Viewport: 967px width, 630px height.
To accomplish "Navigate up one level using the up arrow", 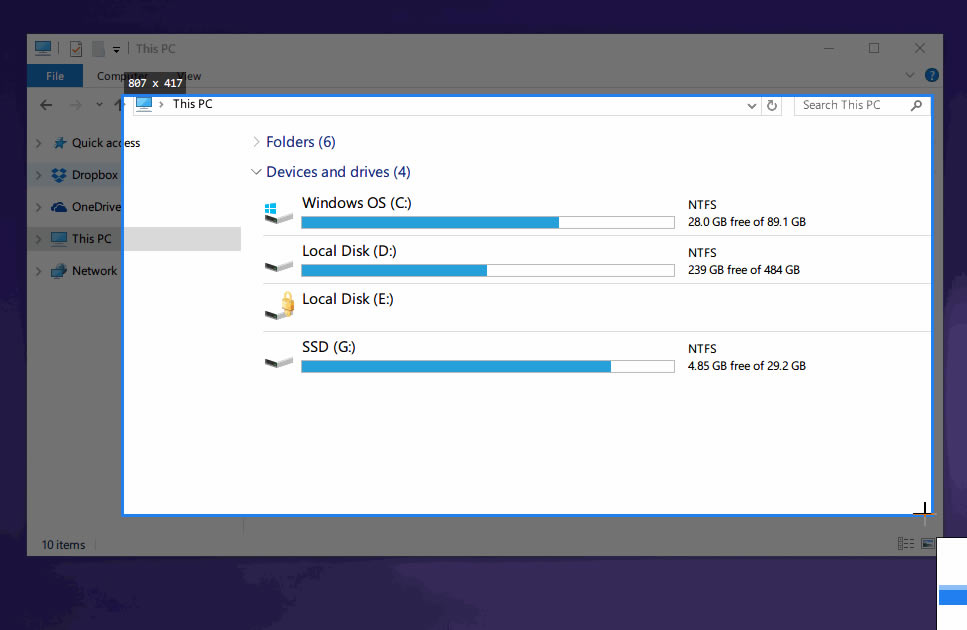I will point(119,104).
